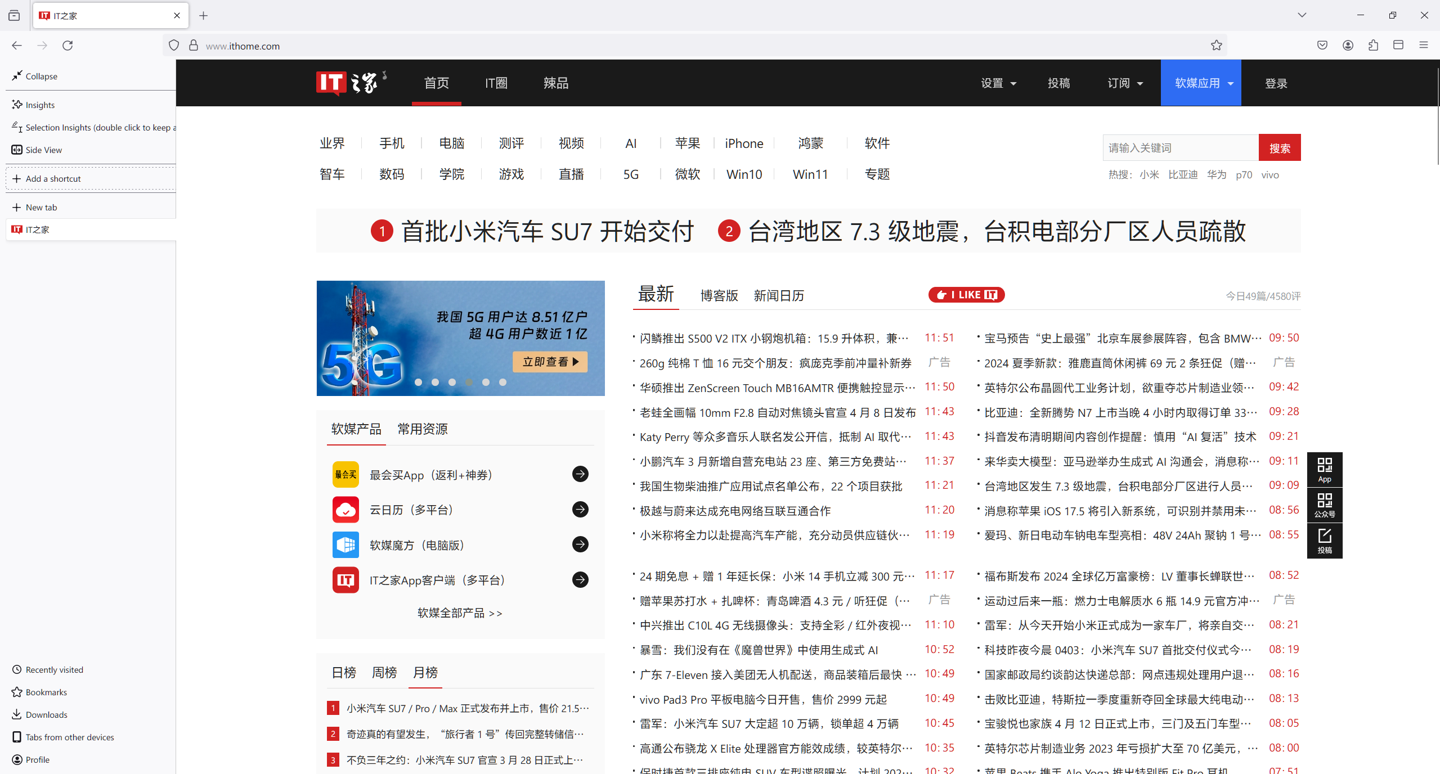Open the extensions puzzle icon
The width and height of the screenshot is (1440, 774).
point(1373,45)
